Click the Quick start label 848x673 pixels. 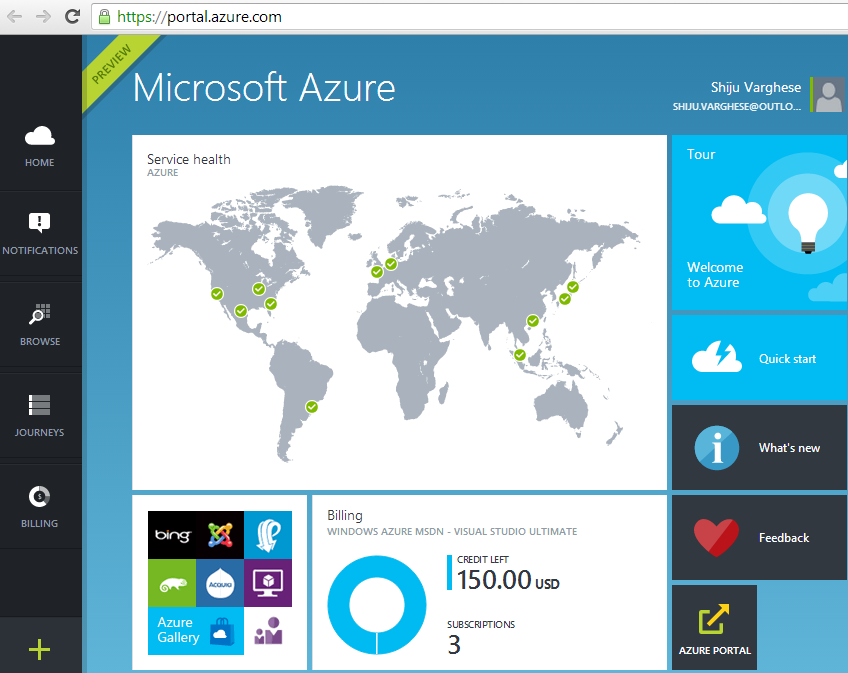point(787,359)
